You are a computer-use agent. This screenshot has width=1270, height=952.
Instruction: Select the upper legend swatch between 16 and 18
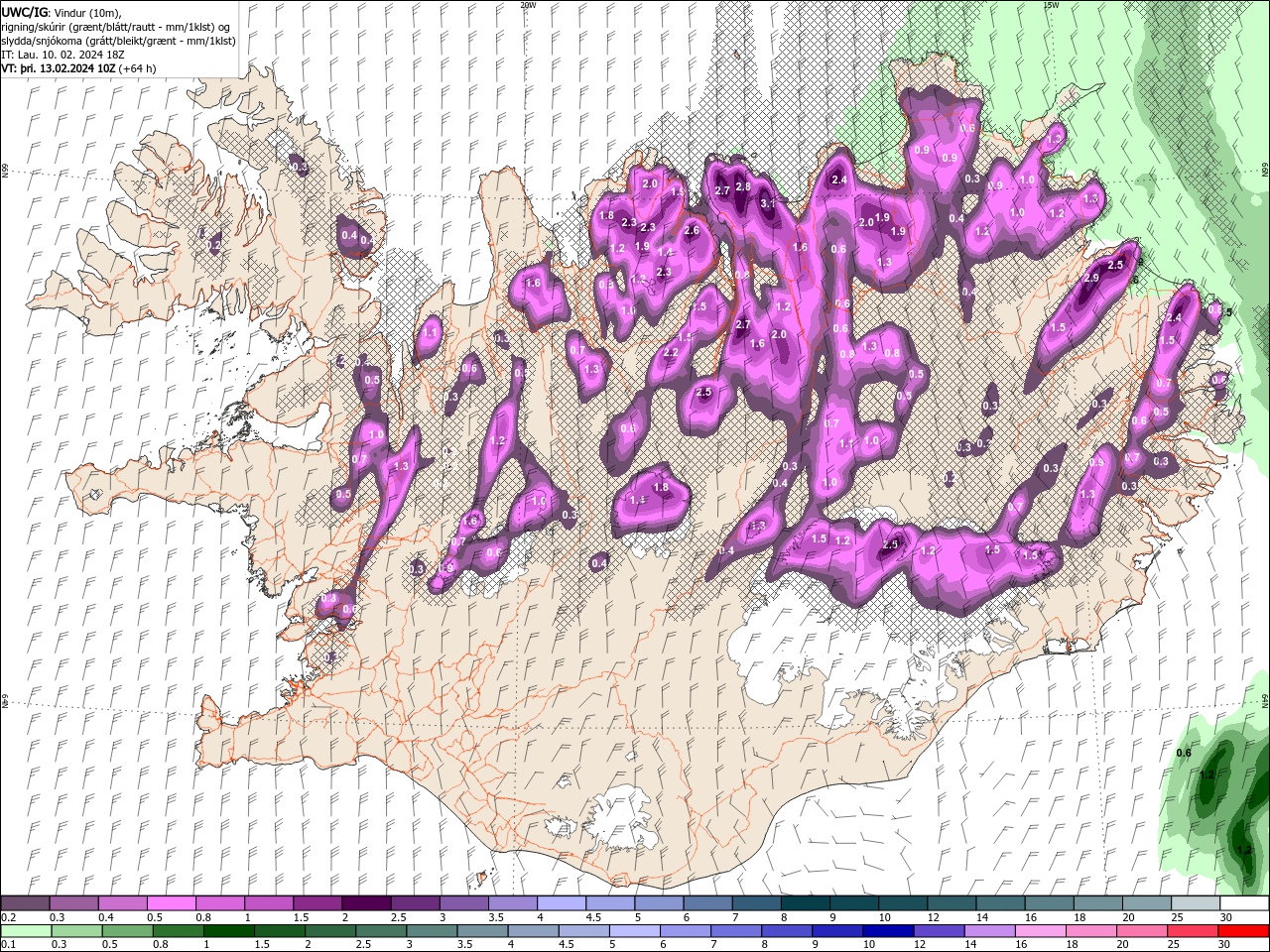(1047, 903)
